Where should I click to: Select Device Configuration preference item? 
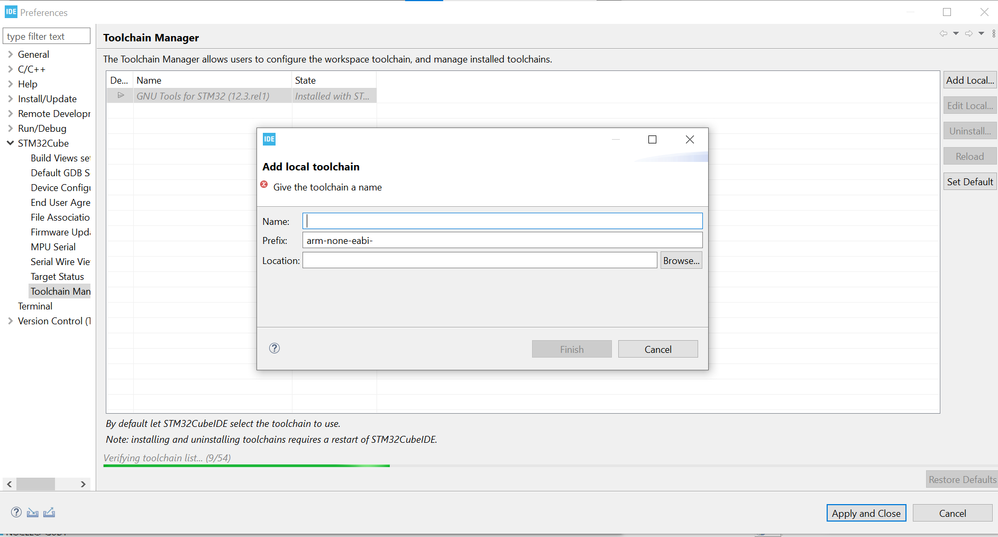pyautogui.click(x=60, y=188)
